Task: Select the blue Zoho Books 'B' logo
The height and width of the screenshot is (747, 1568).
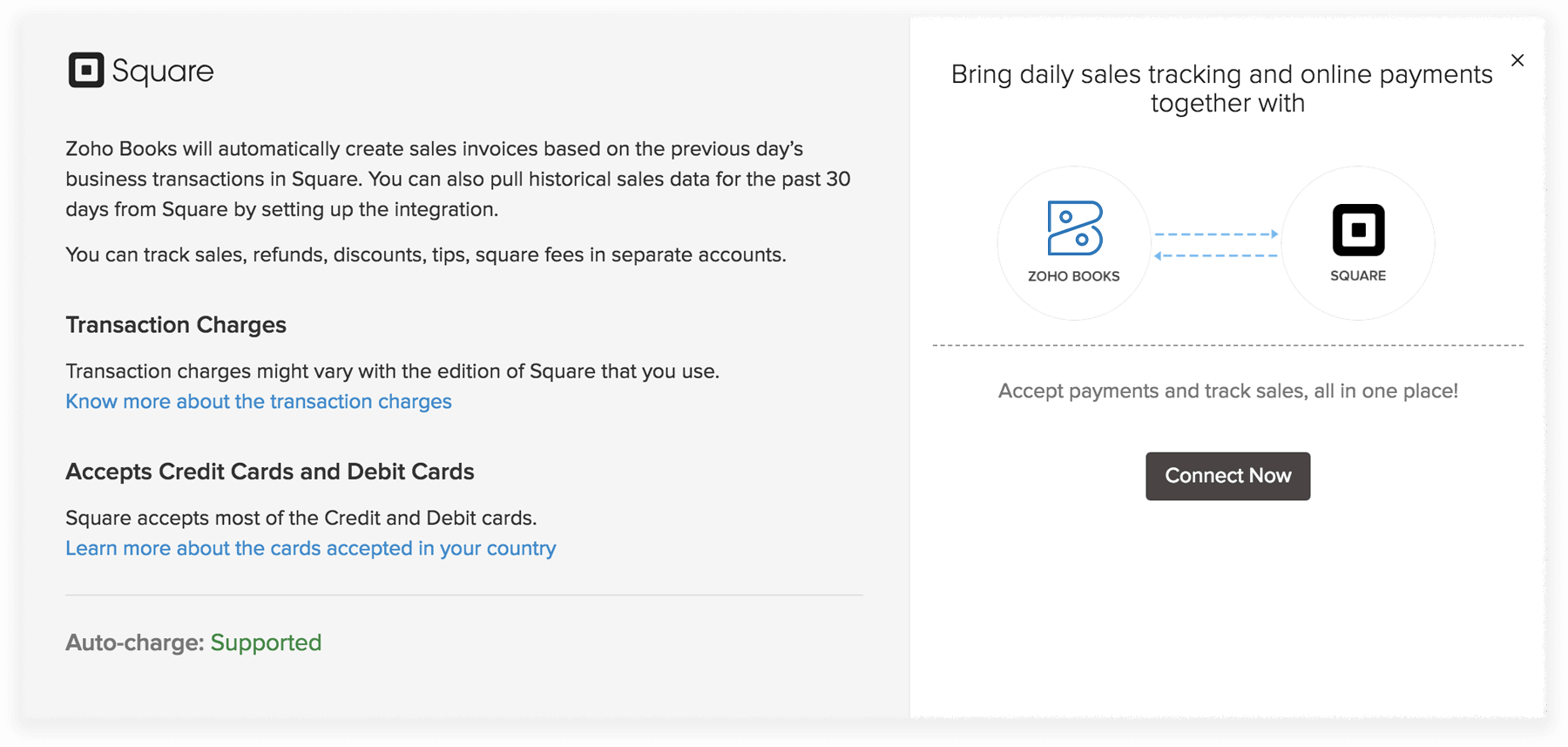Action: [1073, 230]
